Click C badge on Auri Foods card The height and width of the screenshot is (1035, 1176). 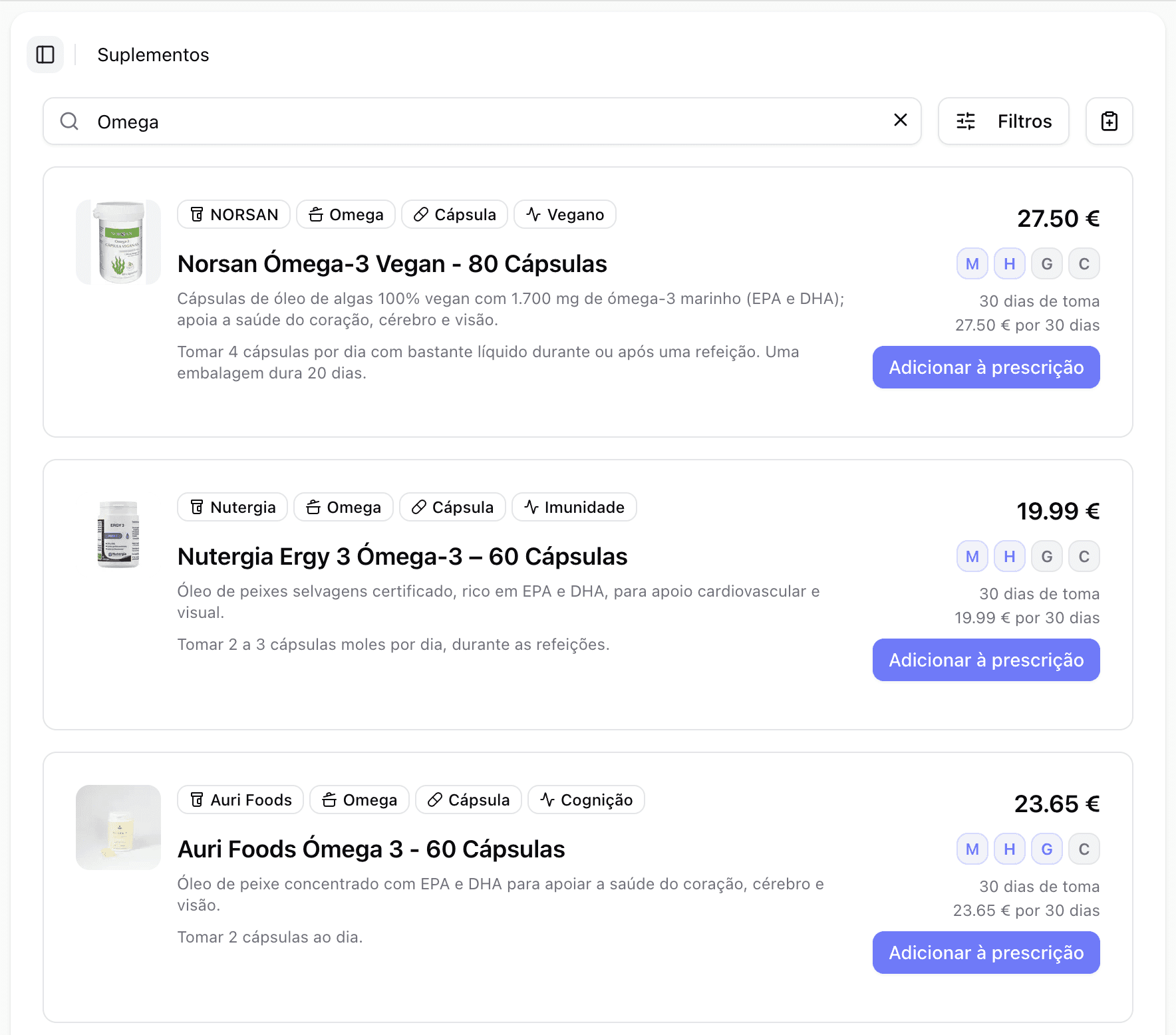coord(1084,849)
